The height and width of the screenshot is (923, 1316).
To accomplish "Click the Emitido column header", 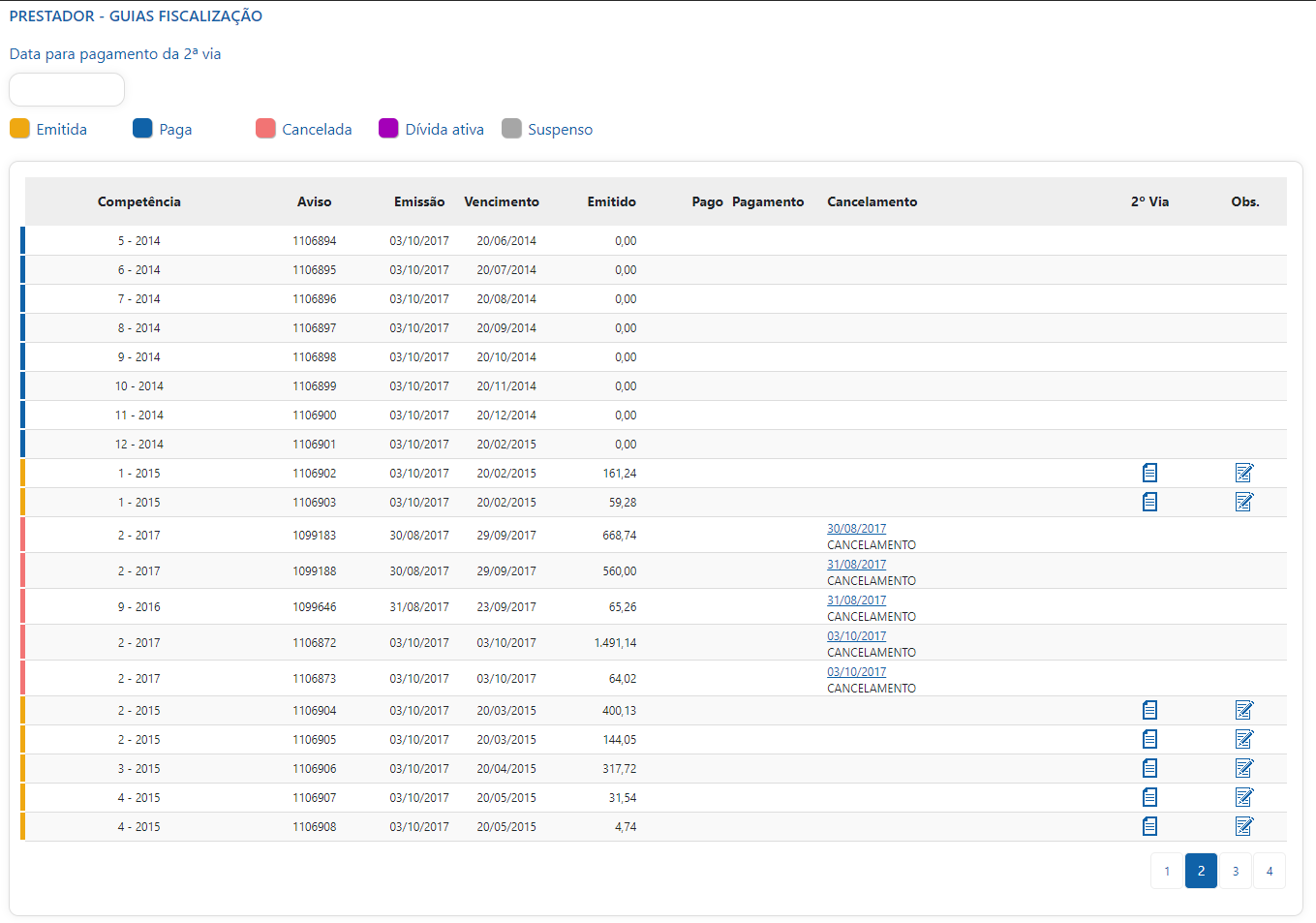I will 612,201.
